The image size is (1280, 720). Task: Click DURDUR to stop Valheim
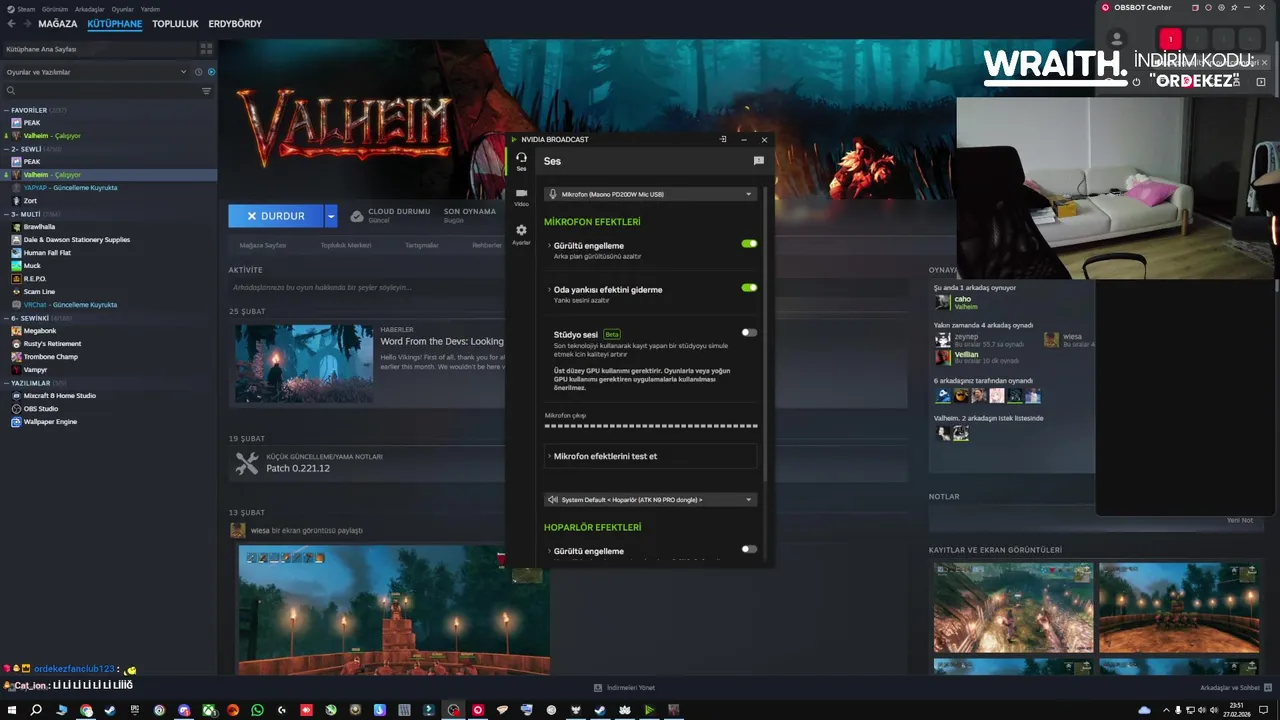(x=276, y=216)
